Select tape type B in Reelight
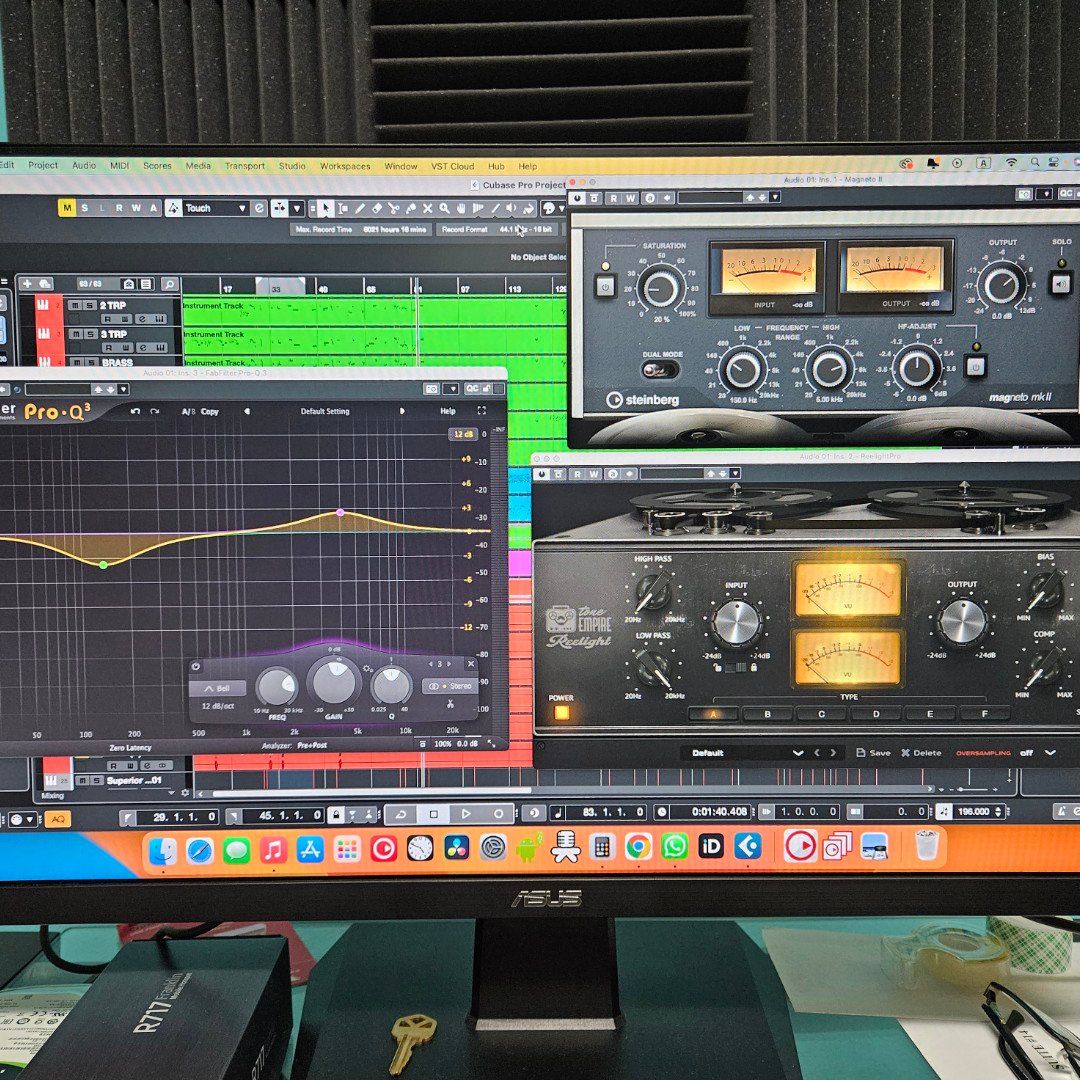This screenshot has height=1080, width=1080. point(767,714)
